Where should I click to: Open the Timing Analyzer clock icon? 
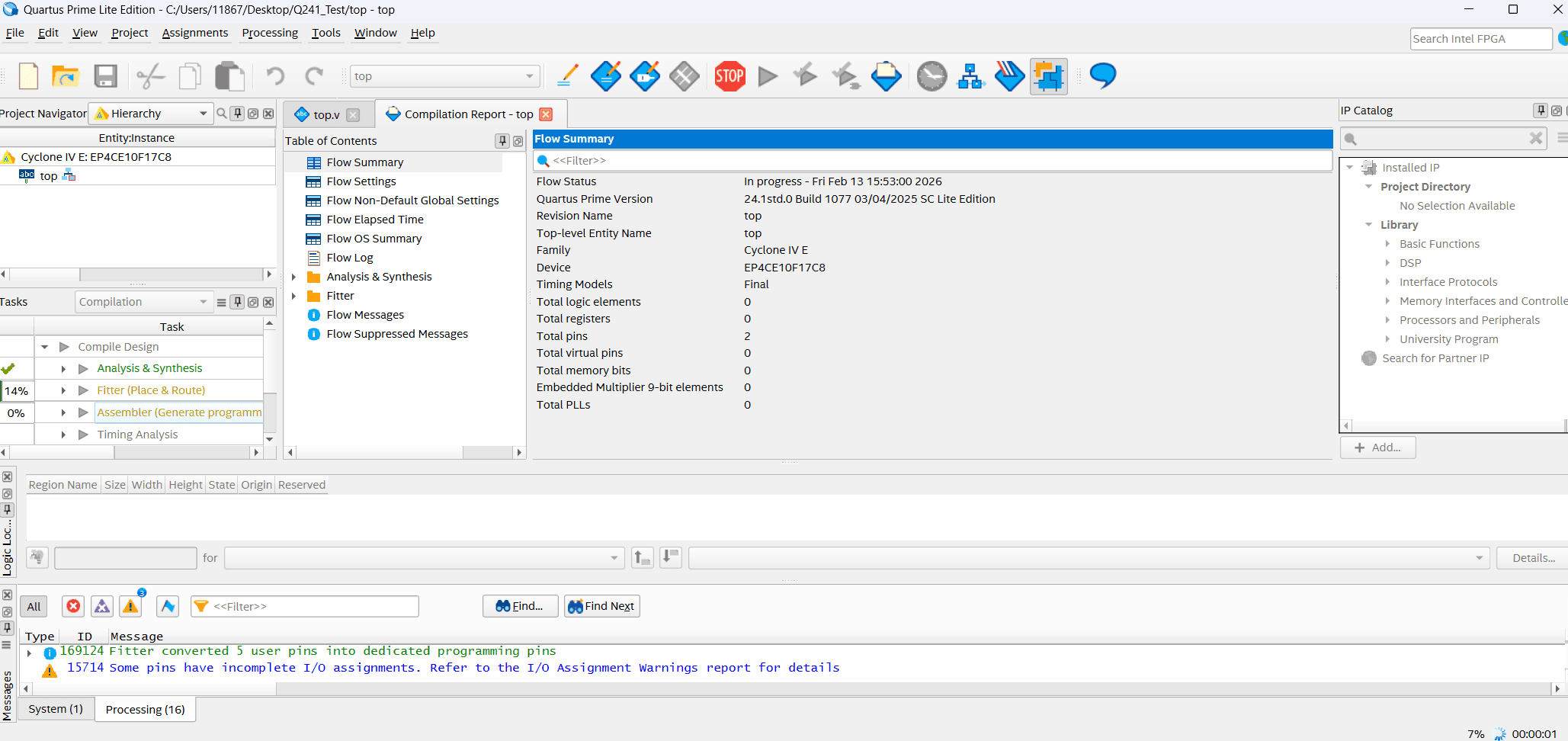coord(931,76)
